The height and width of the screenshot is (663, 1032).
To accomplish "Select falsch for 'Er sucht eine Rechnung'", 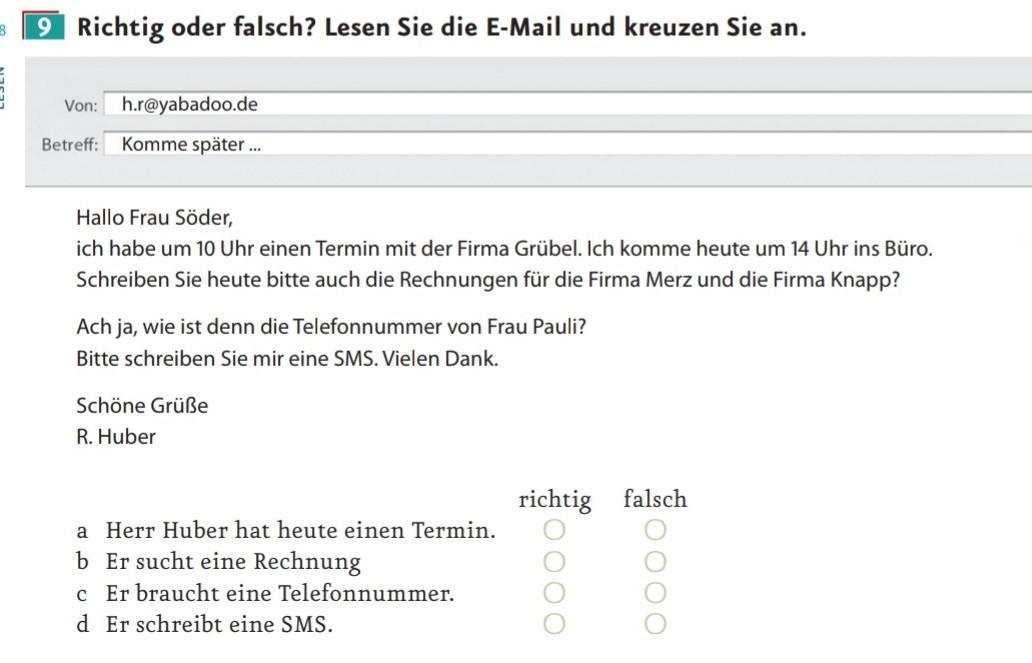I will (655, 561).
